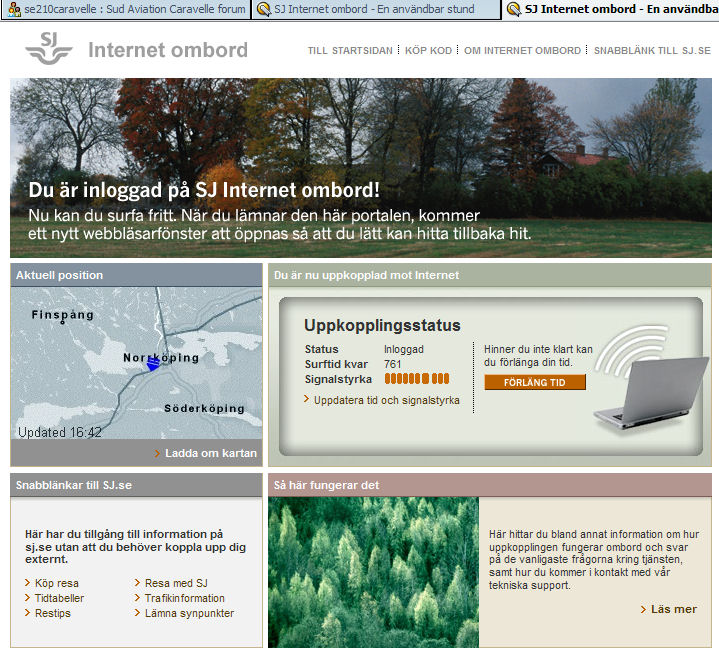The width and height of the screenshot is (719, 664).
Task: Click arrow beside Uppdatera tid och signalstyrka
Action: tap(306, 399)
